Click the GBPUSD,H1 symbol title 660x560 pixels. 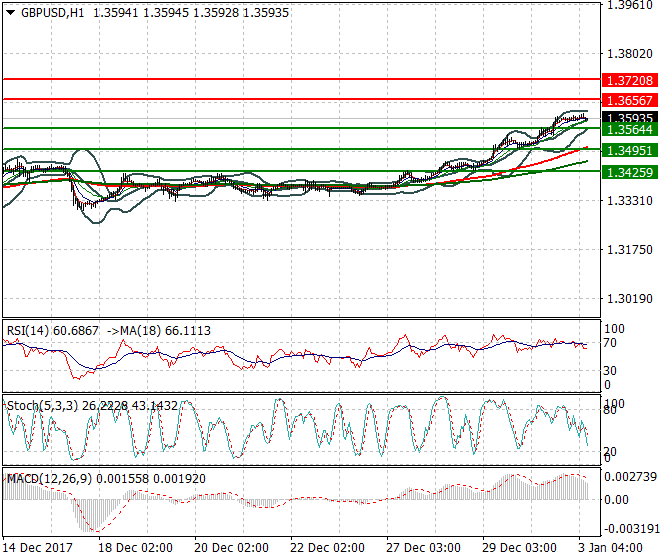click(53, 13)
